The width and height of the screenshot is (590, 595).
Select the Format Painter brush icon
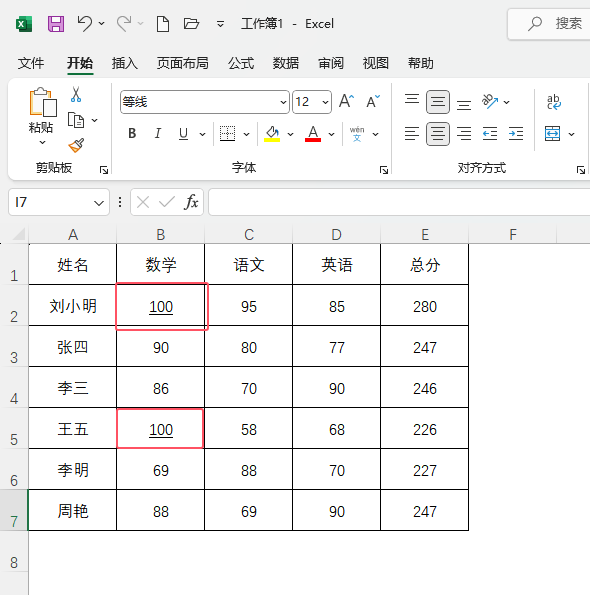point(76,145)
